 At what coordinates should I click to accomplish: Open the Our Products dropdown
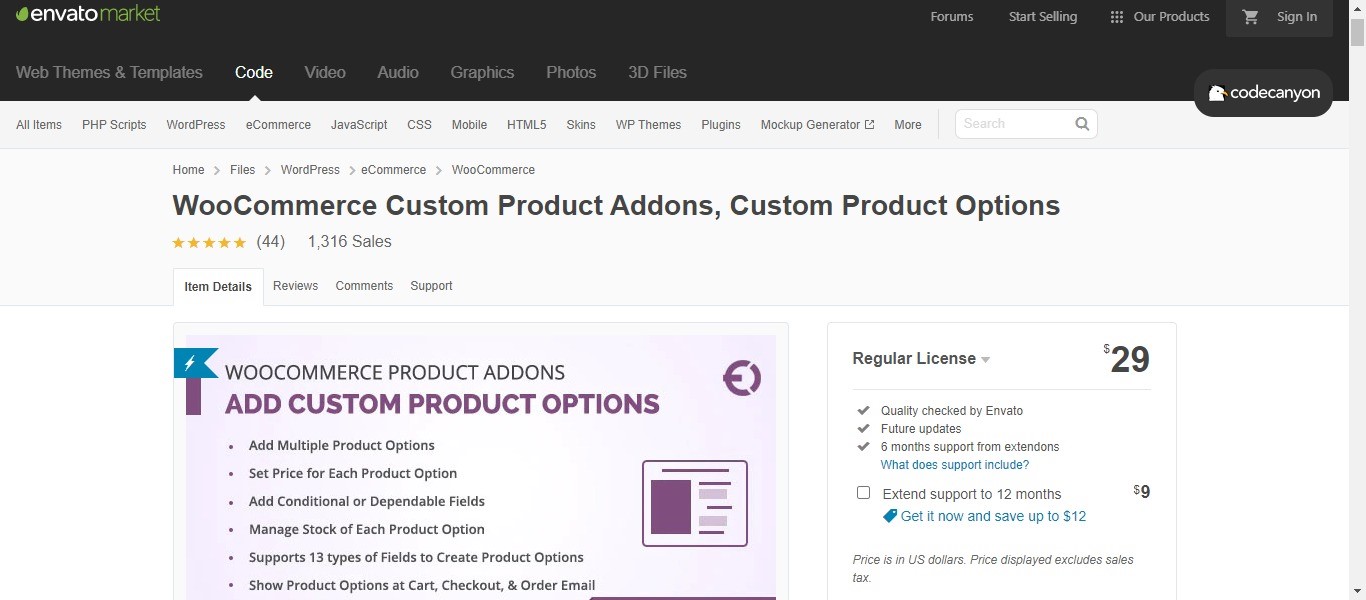pos(1171,17)
